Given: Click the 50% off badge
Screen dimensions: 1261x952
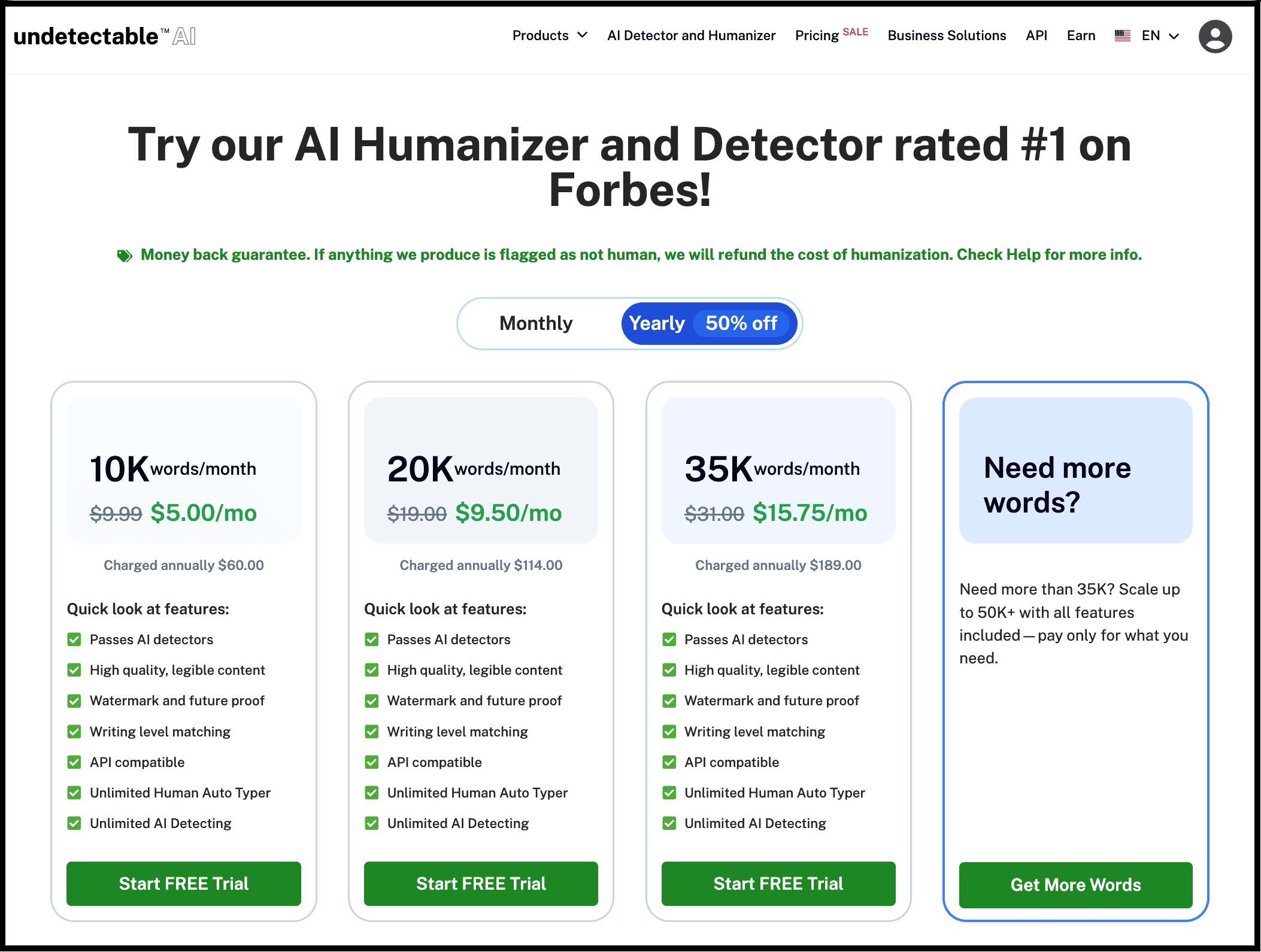Looking at the screenshot, I should click(x=741, y=323).
